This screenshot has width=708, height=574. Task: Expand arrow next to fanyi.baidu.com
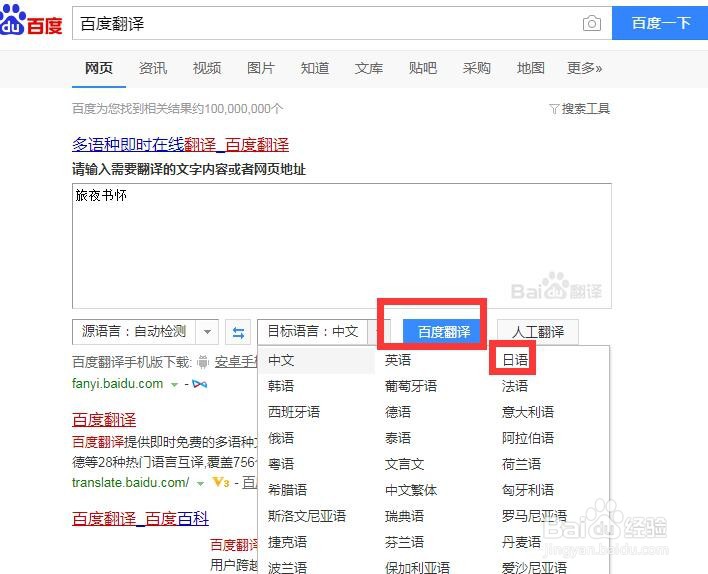[174, 385]
